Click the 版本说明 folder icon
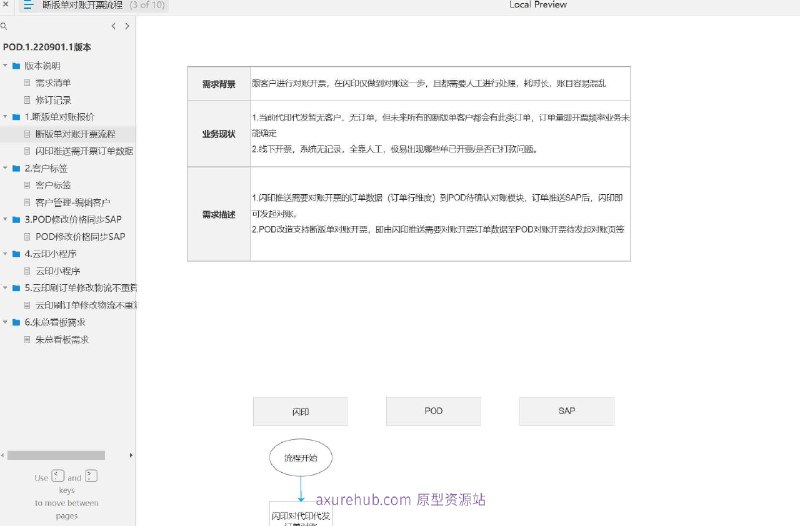The height and width of the screenshot is (526, 800). coord(16,66)
